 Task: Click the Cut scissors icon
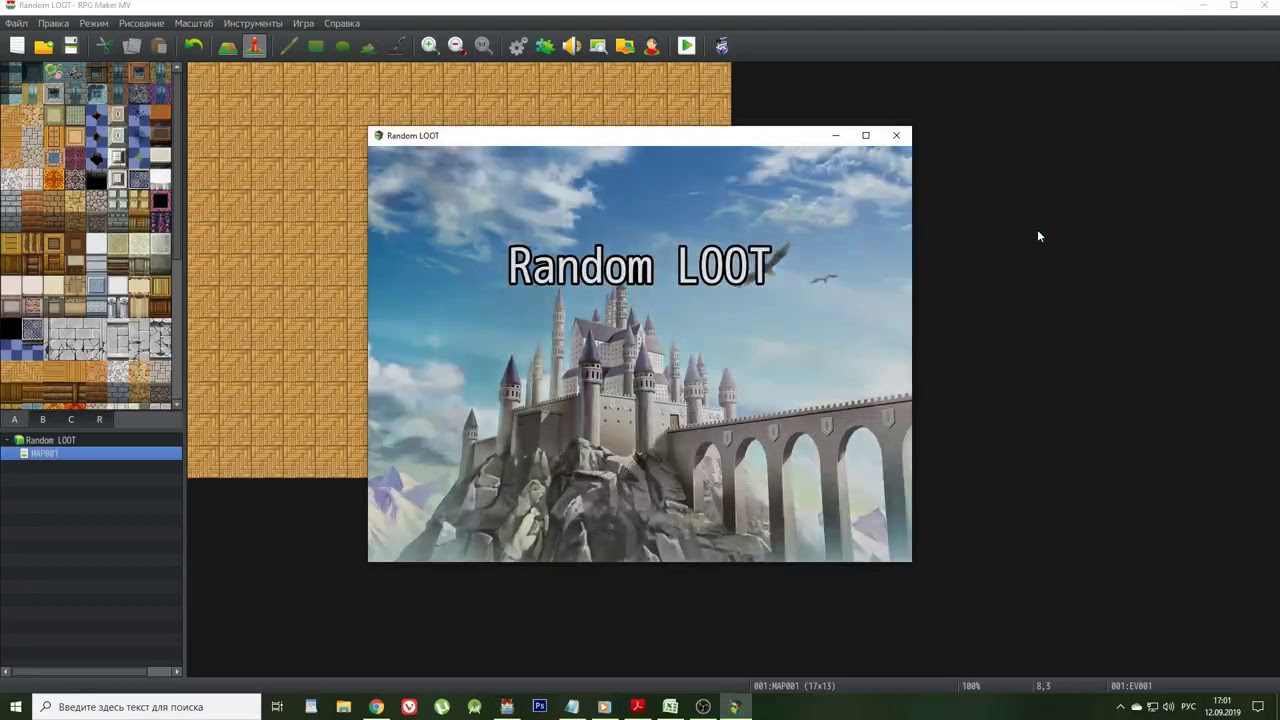pyautogui.click(x=104, y=45)
